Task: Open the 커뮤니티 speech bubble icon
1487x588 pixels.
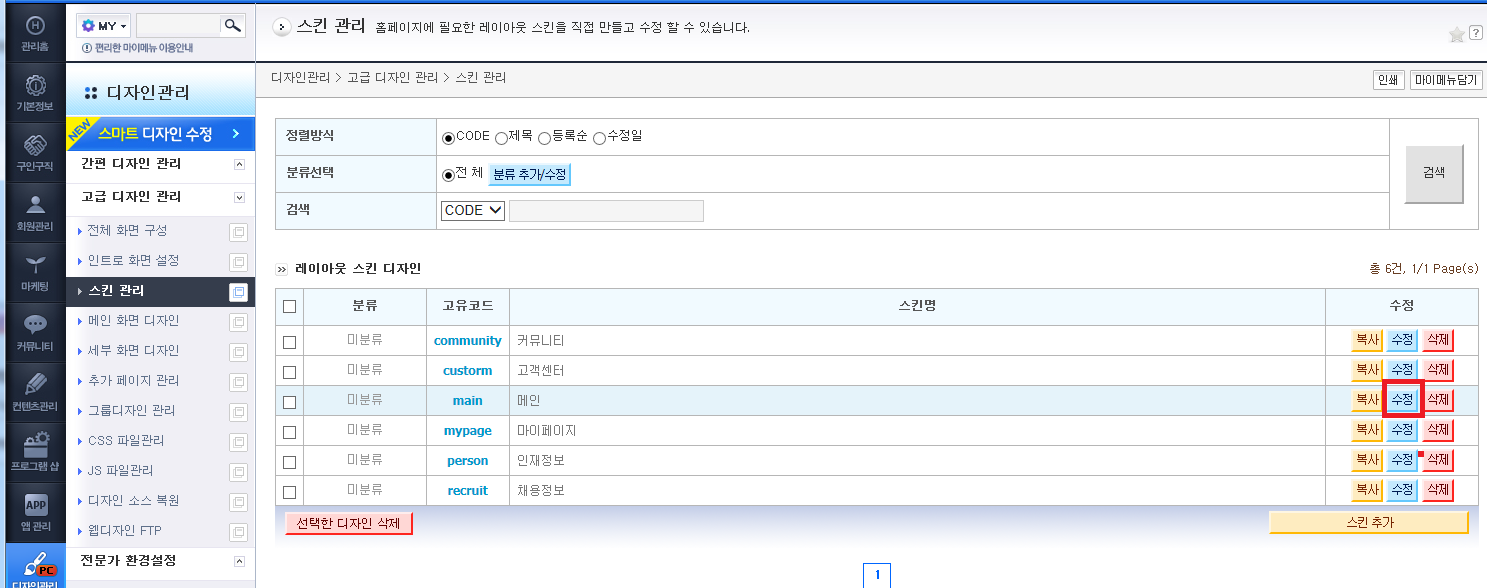Action: (x=35, y=333)
